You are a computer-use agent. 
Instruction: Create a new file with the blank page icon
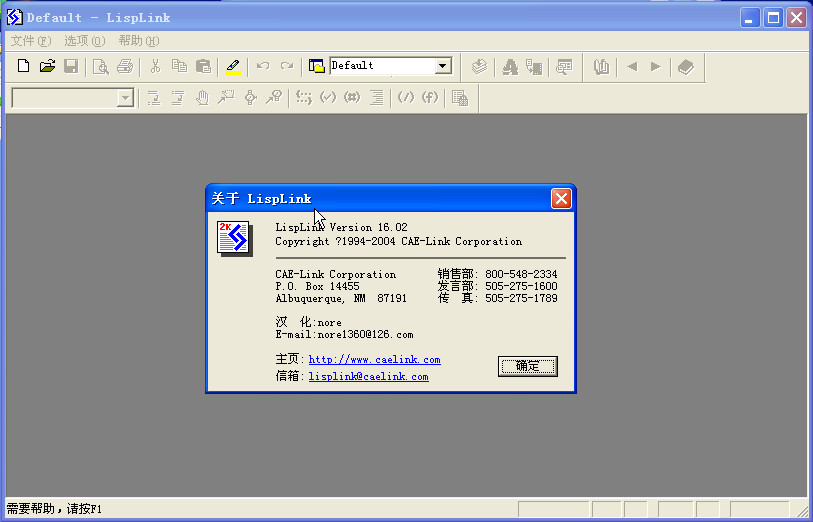pyautogui.click(x=23, y=66)
